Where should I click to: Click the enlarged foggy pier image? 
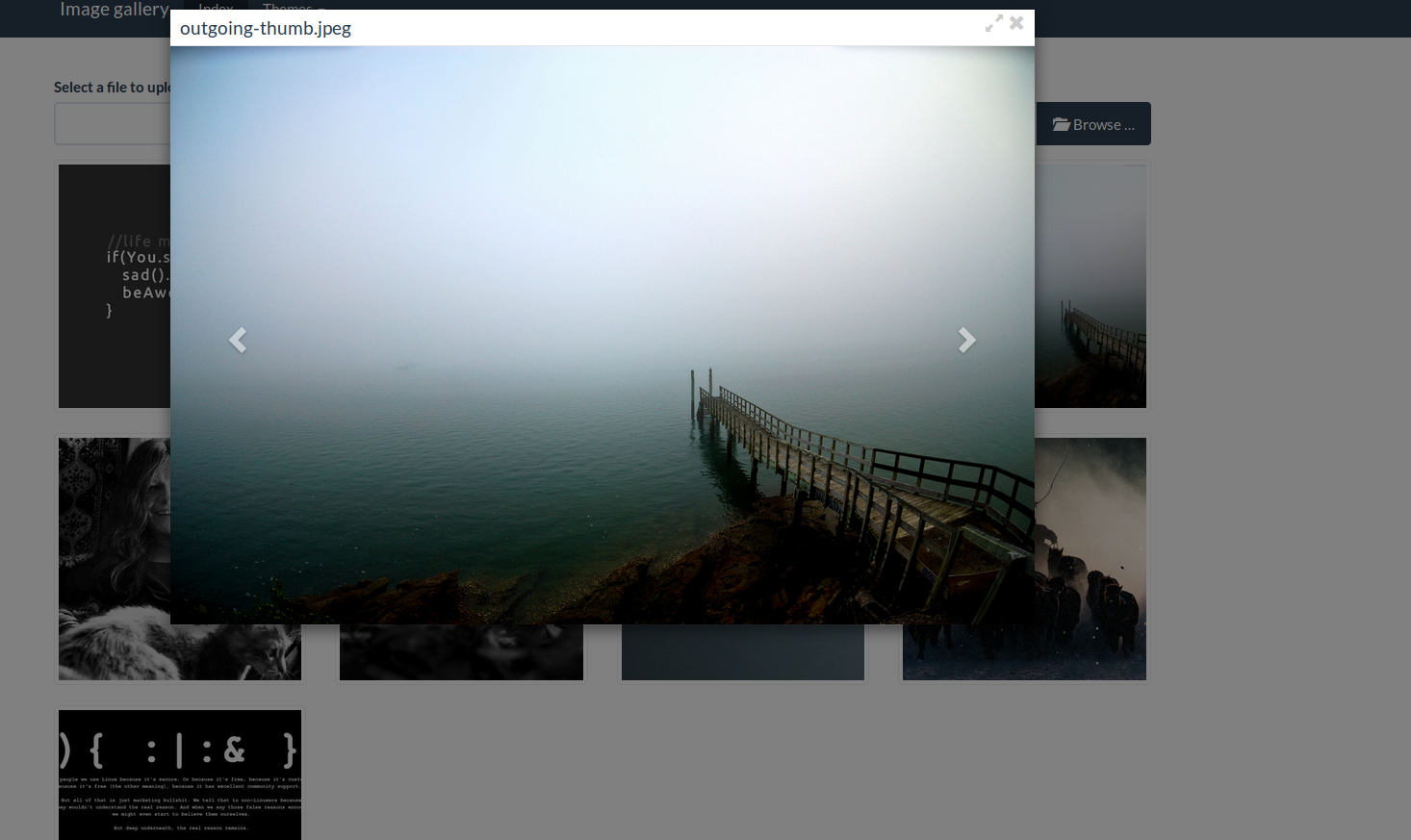coord(603,335)
